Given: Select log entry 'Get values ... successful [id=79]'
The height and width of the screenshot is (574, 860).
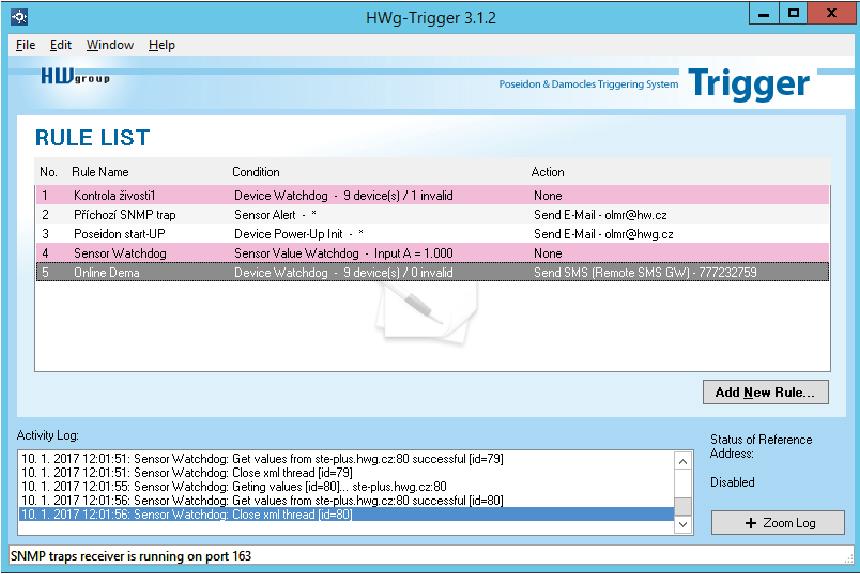Looking at the screenshot, I should [347, 458].
